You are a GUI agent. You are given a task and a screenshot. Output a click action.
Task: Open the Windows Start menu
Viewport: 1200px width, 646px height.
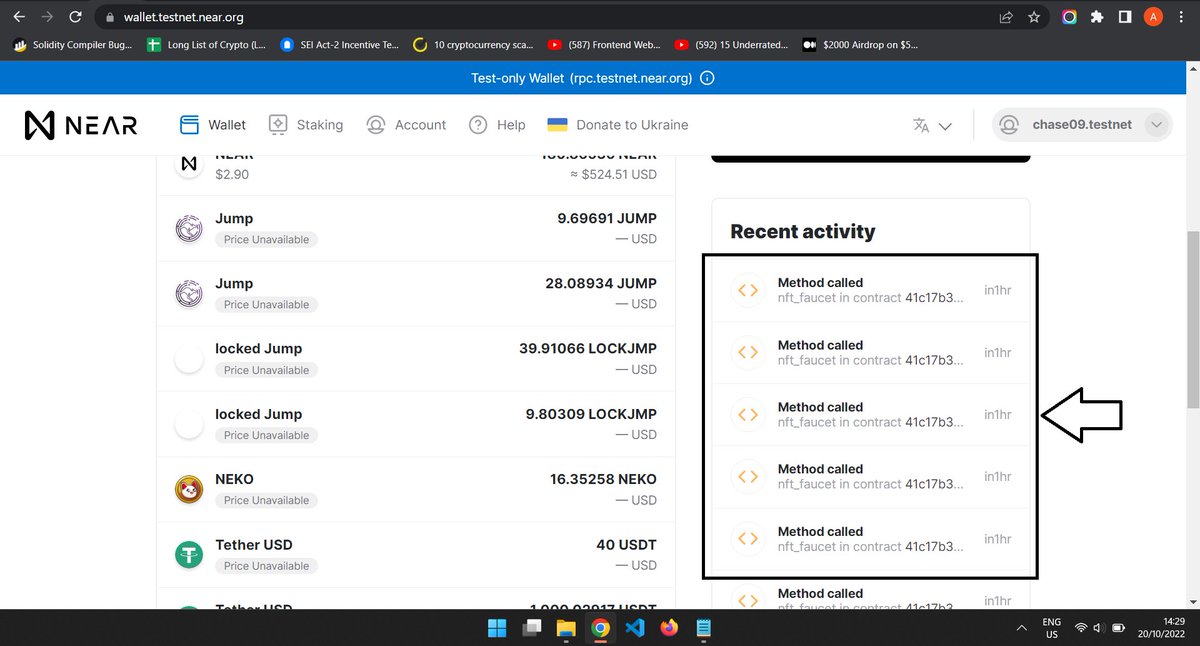tap(497, 628)
